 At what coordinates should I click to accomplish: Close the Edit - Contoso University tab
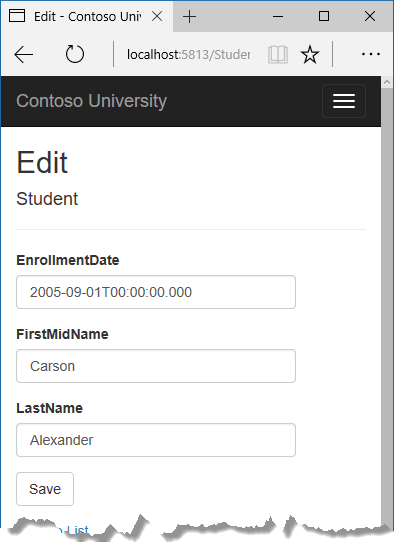[157, 16]
